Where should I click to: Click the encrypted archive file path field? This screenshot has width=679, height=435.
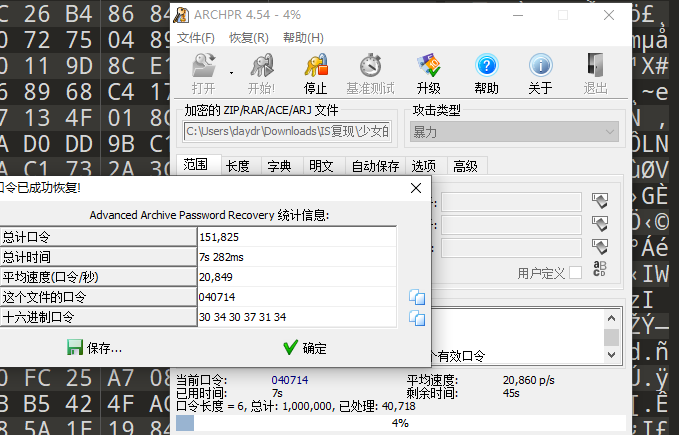click(x=288, y=131)
